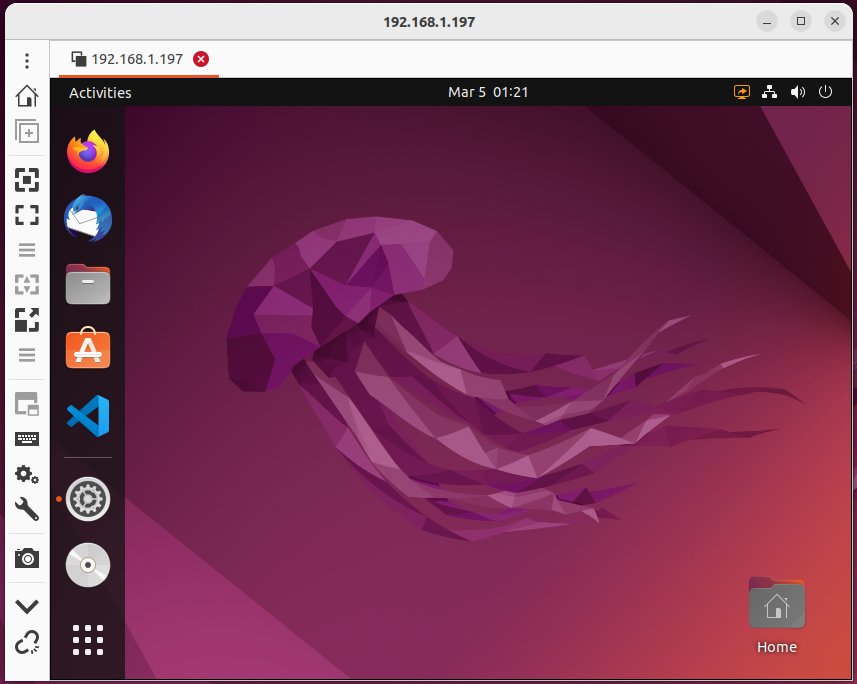Open Ubuntu Software from the dock

click(88, 348)
